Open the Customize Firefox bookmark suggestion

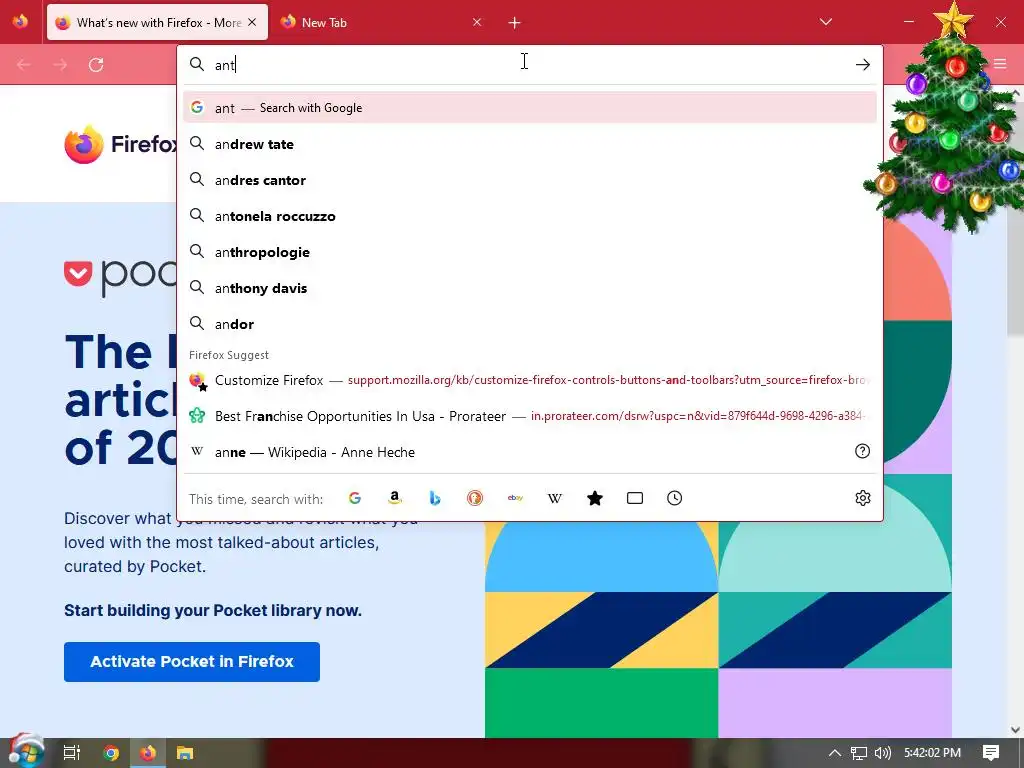[x=530, y=380]
